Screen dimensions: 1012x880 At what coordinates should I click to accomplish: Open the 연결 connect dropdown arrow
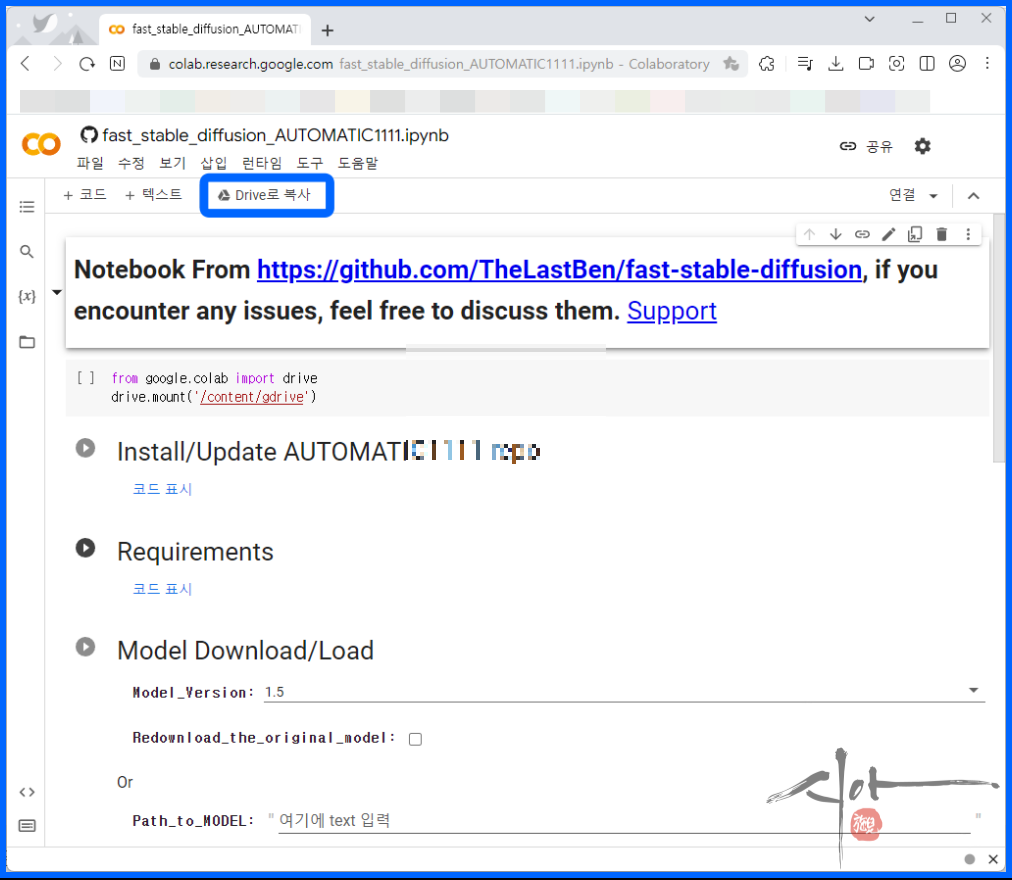click(x=933, y=196)
